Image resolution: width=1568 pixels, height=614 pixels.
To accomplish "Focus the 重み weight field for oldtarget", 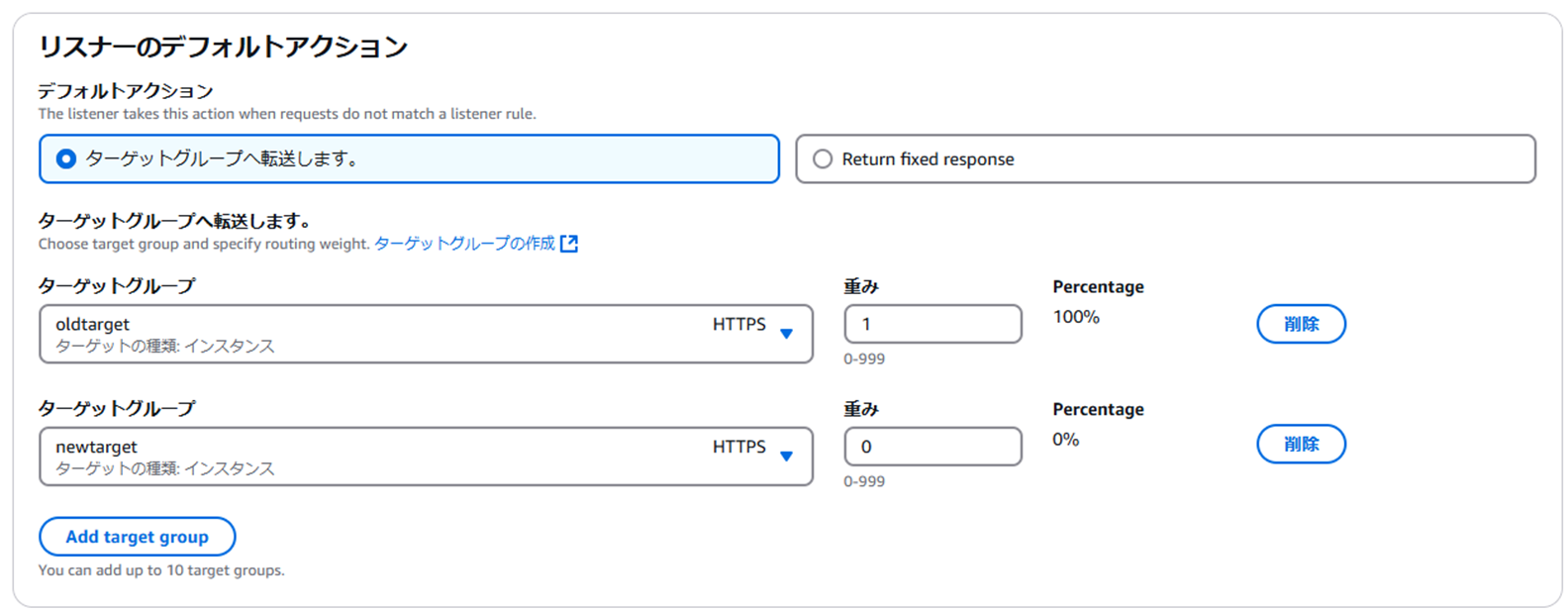I will click(932, 324).
